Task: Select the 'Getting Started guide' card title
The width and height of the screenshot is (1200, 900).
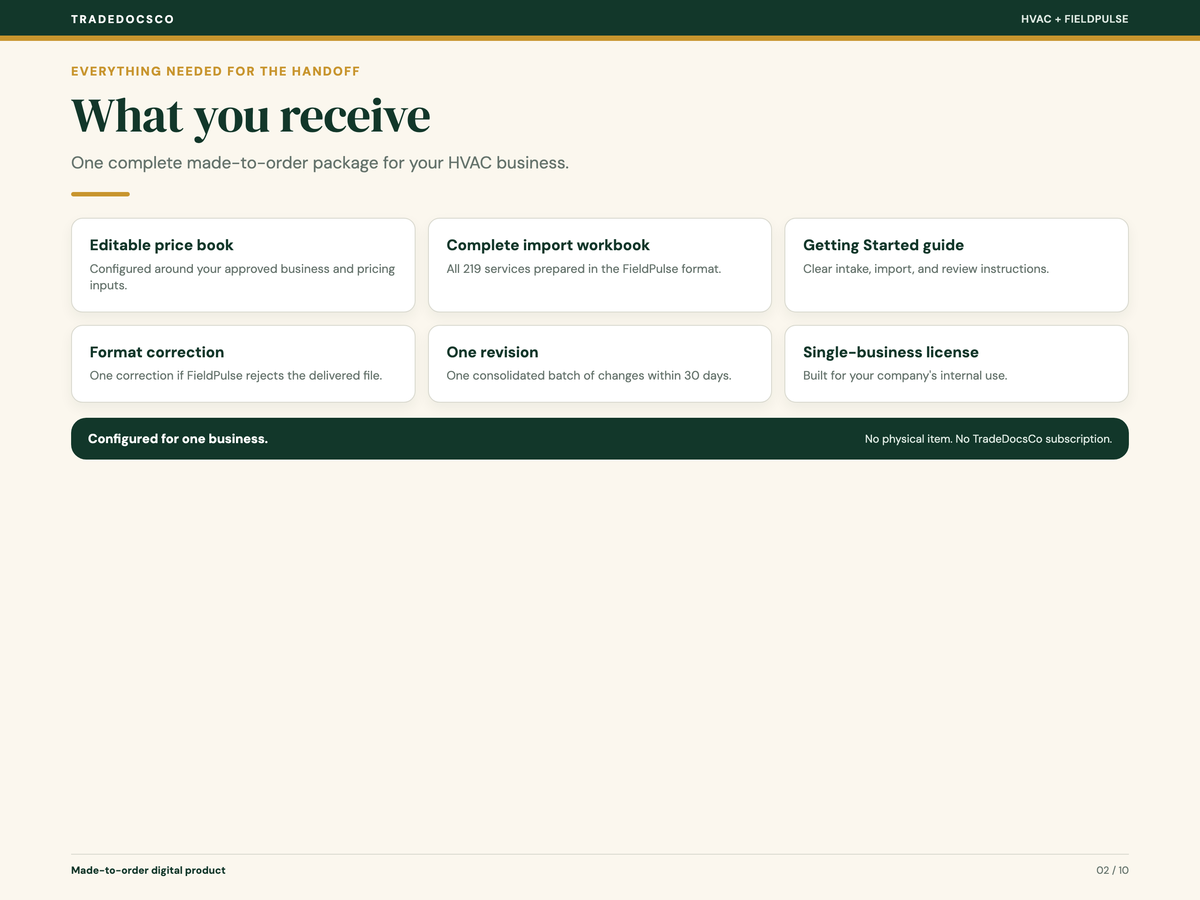Action: [x=884, y=245]
